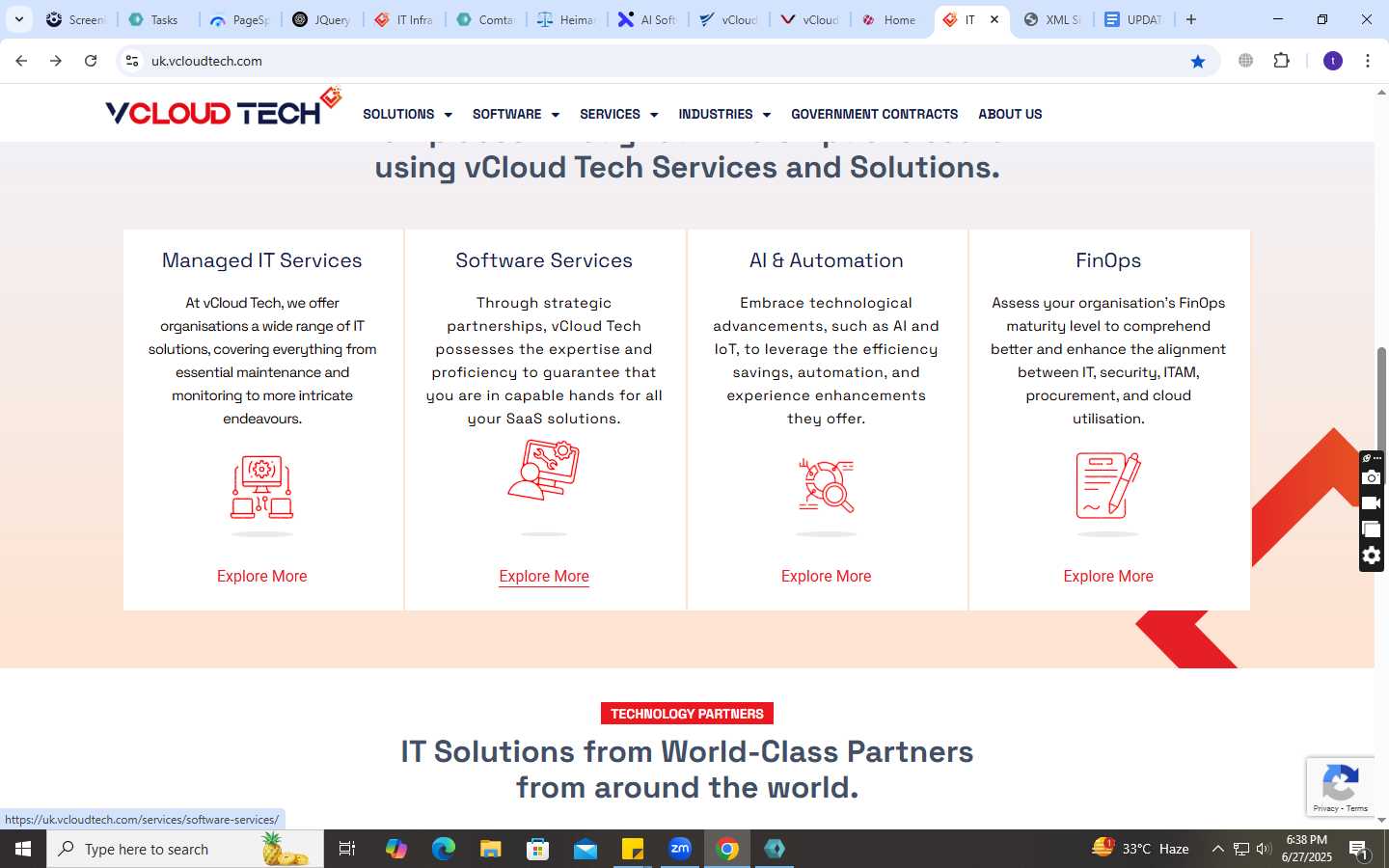1389x868 pixels.
Task: Open the side widget settings gear
Action: (x=1371, y=556)
